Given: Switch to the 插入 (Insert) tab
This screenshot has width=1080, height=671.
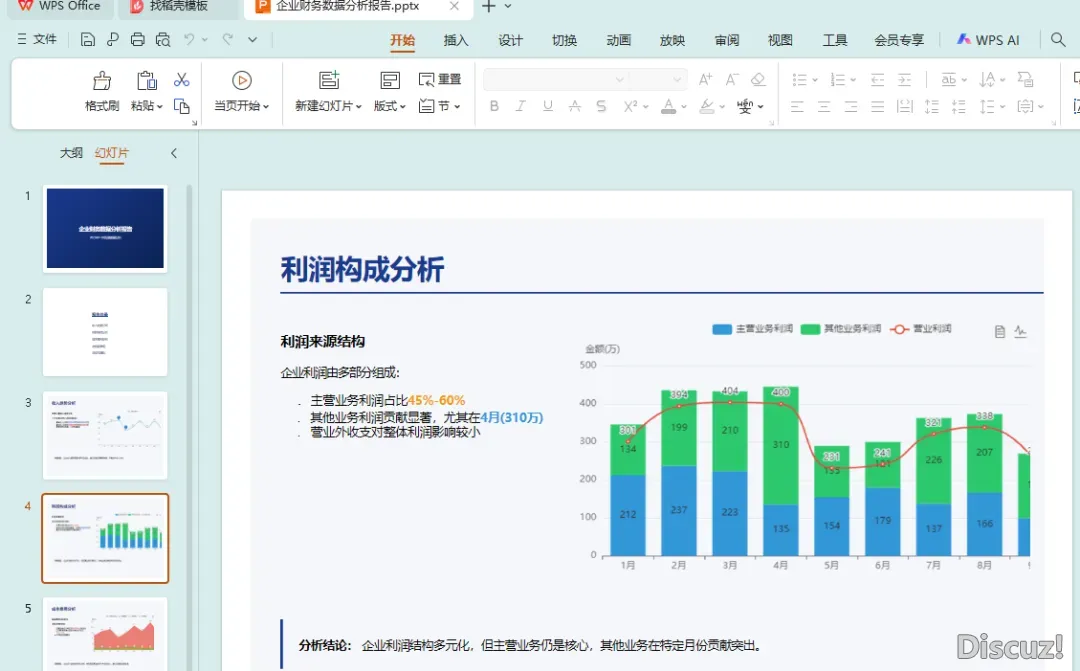Looking at the screenshot, I should point(455,40).
